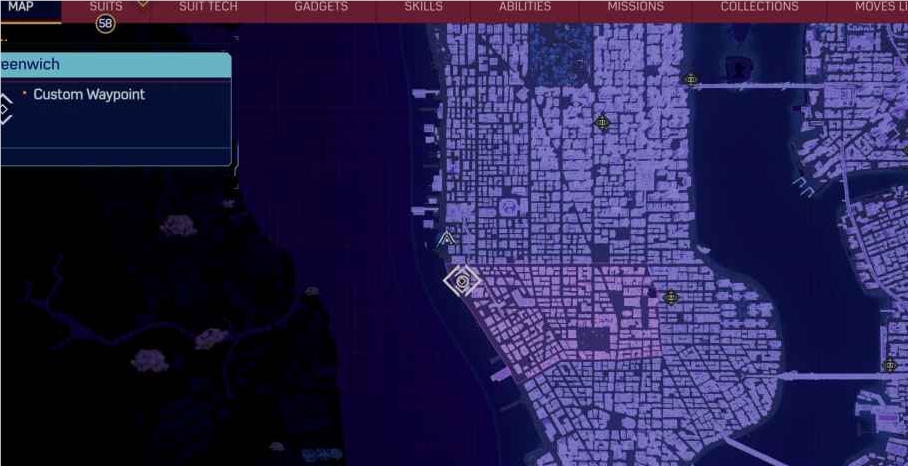908x466 pixels.
Task: Click the chevron marker beside the SUITS tab
Action: [142, 3]
